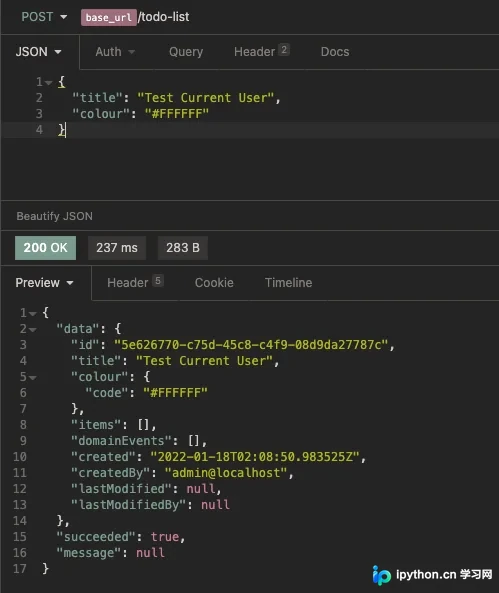Collapse the "data" object fold arrow
The image size is (499, 593).
(33, 330)
